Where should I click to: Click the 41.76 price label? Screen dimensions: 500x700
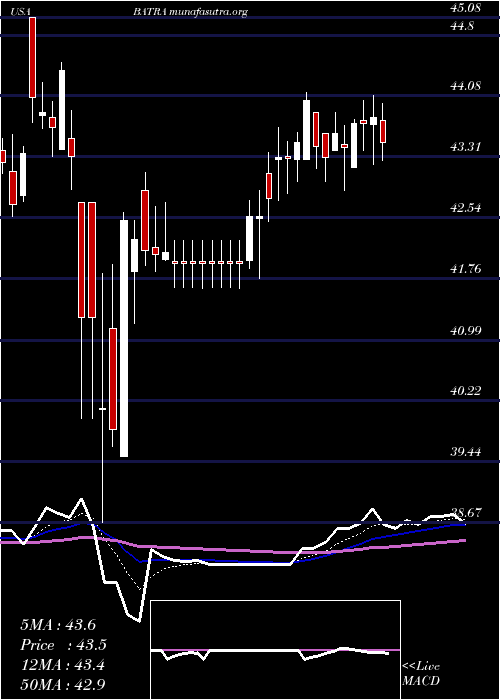(x=467, y=269)
